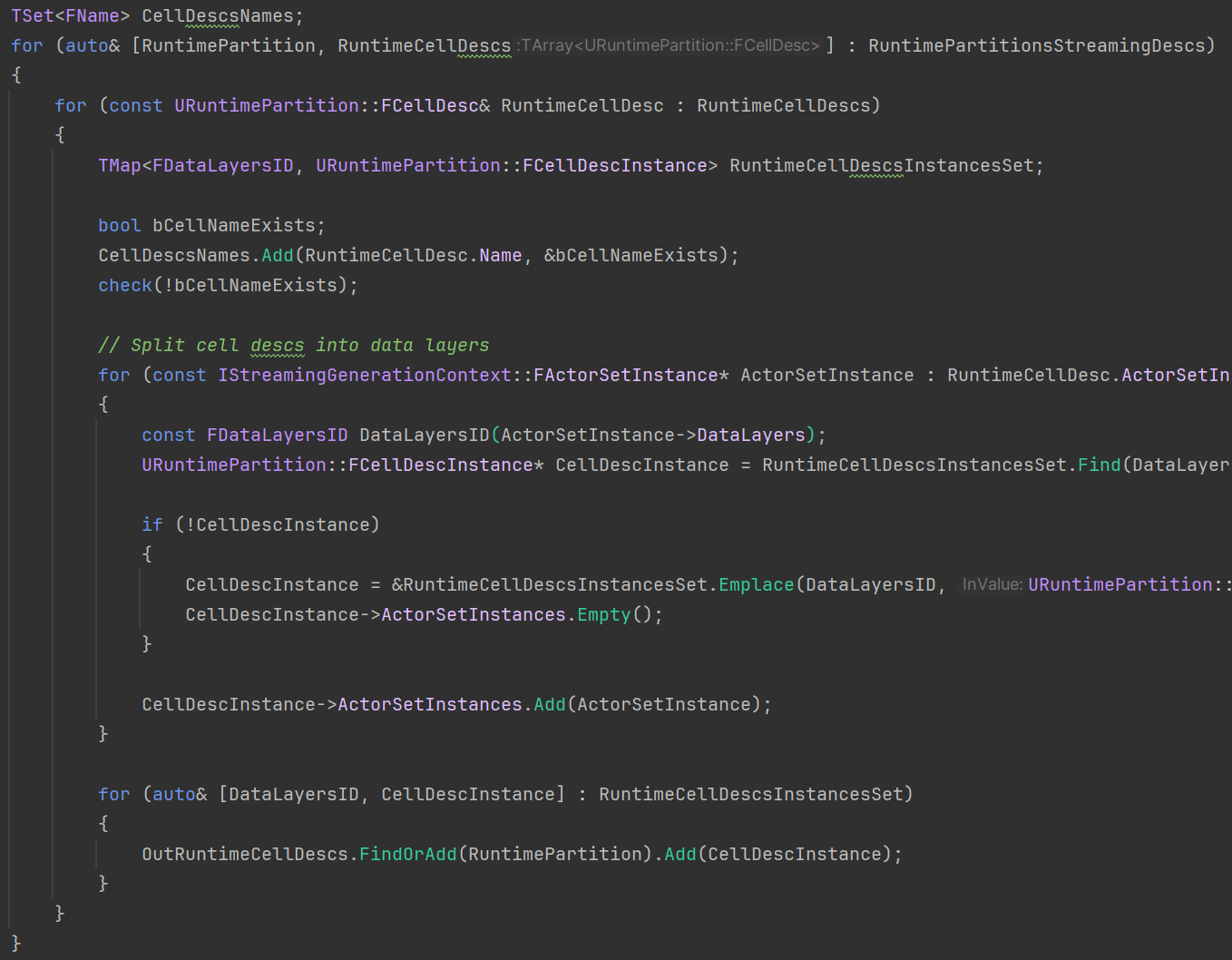Click the InValue: parameter hint
This screenshot has width=1232, height=960.
coord(992,584)
